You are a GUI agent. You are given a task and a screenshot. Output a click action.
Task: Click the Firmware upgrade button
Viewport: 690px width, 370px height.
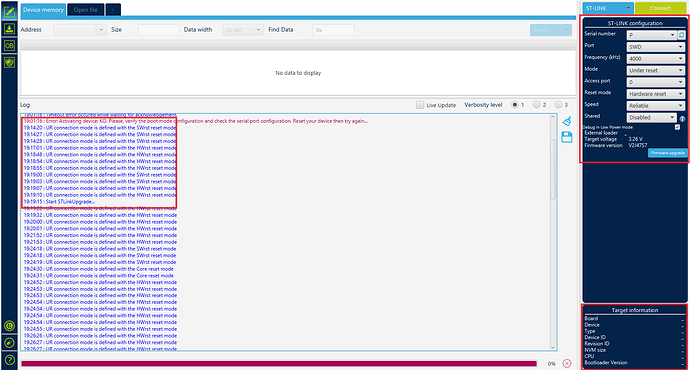pyautogui.click(x=668, y=153)
